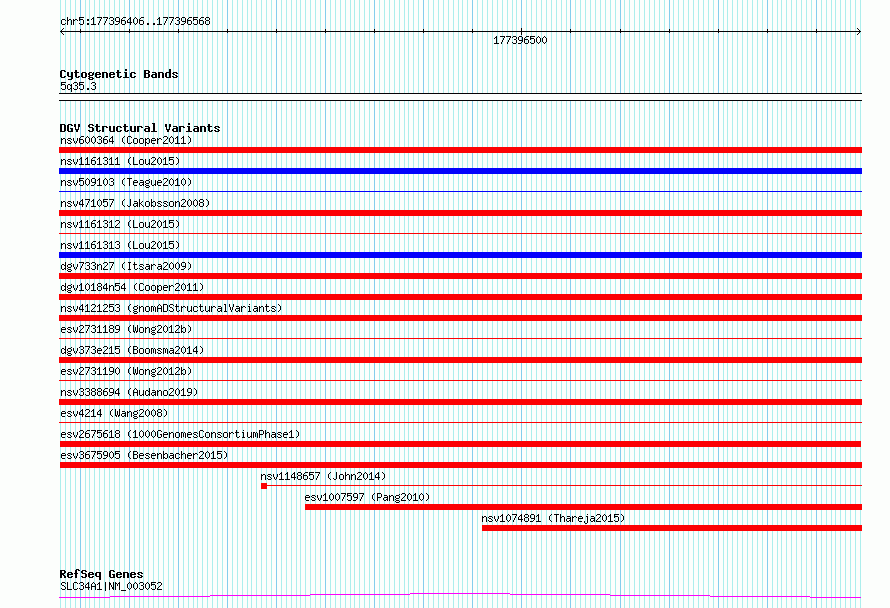
Task: Open nsv1074891 (Thareja2015) variant label
Action: point(553,518)
